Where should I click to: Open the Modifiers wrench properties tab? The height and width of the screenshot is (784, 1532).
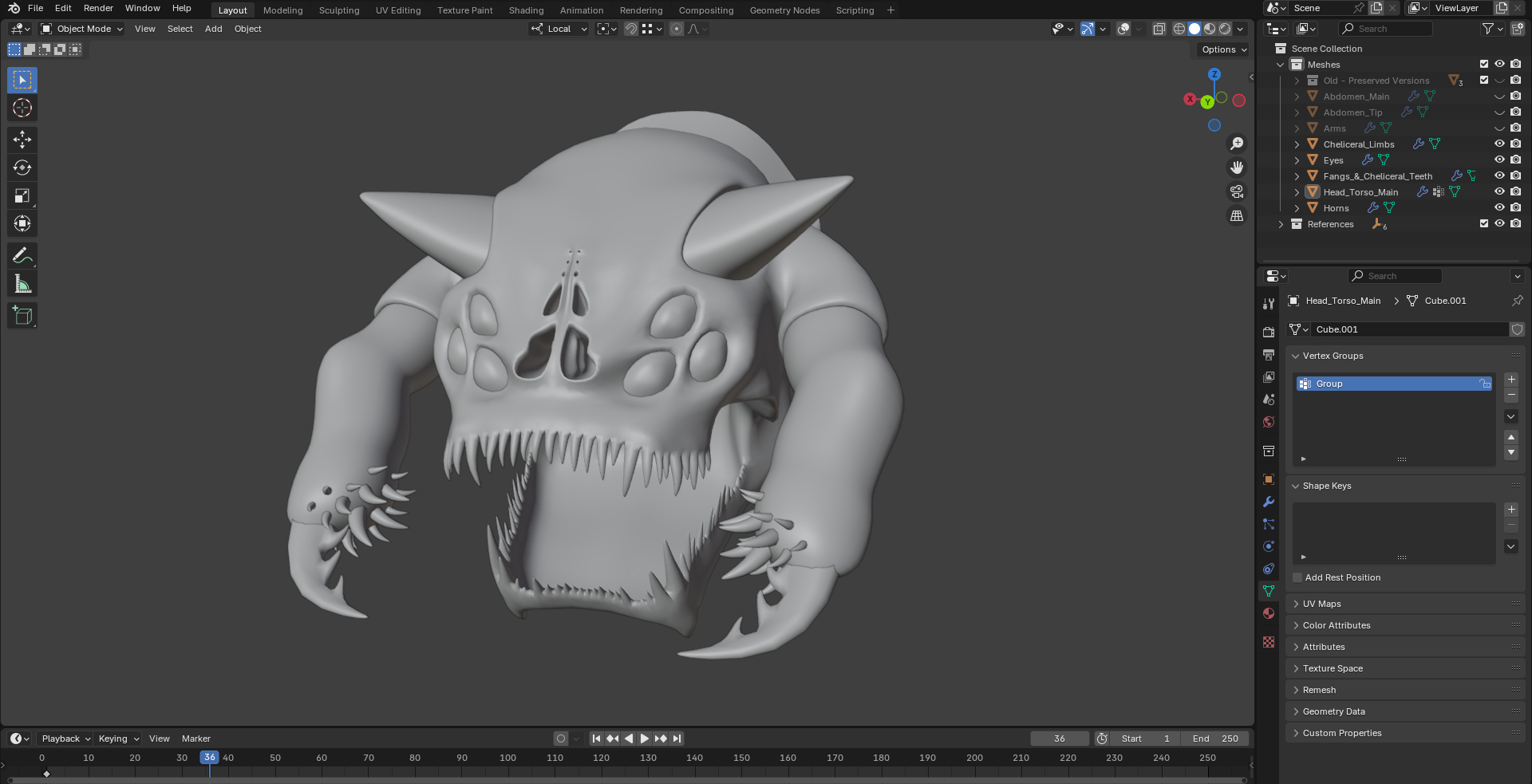(x=1269, y=502)
